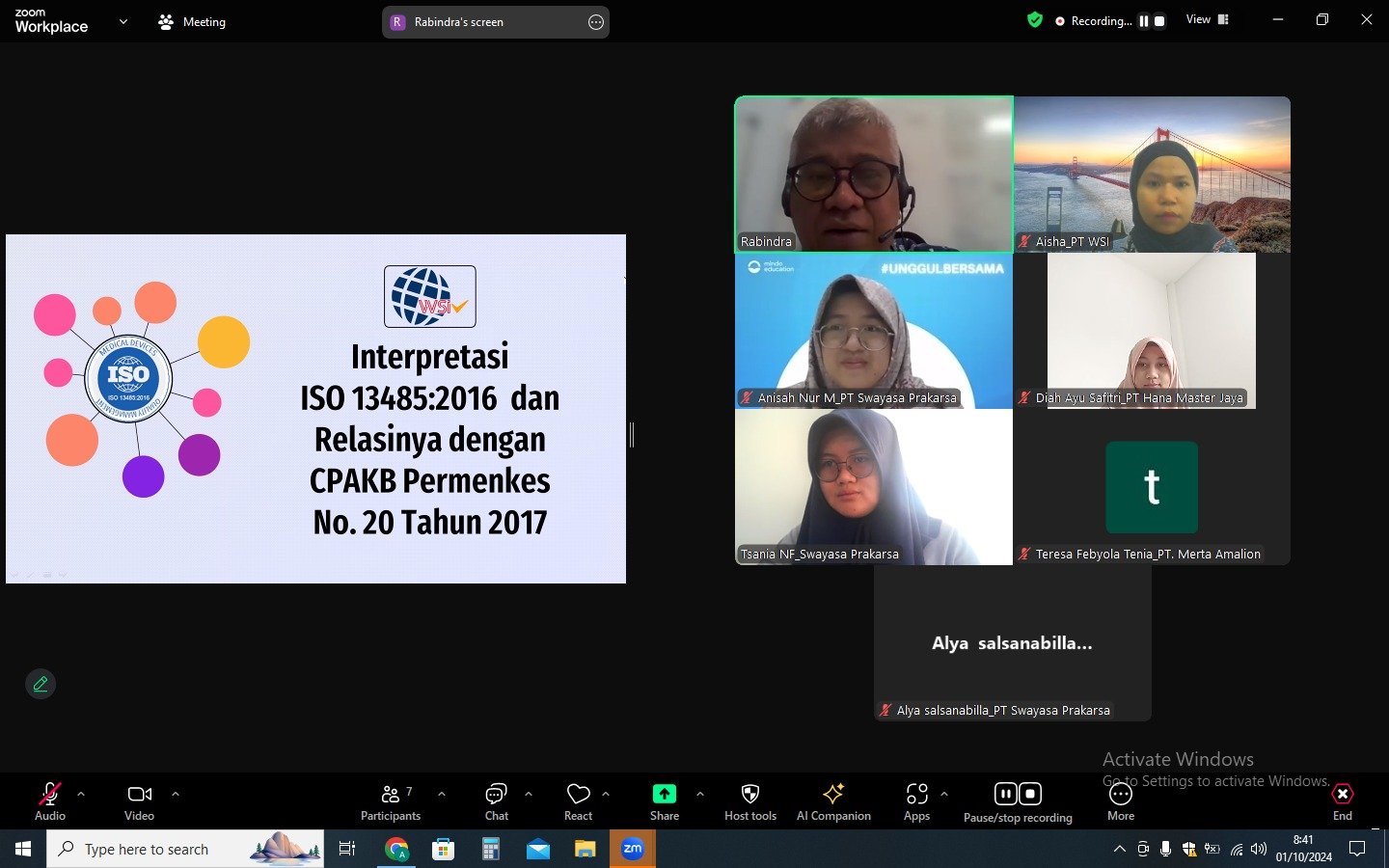Toggle the Video camera button
The image size is (1389, 868).
point(139,800)
